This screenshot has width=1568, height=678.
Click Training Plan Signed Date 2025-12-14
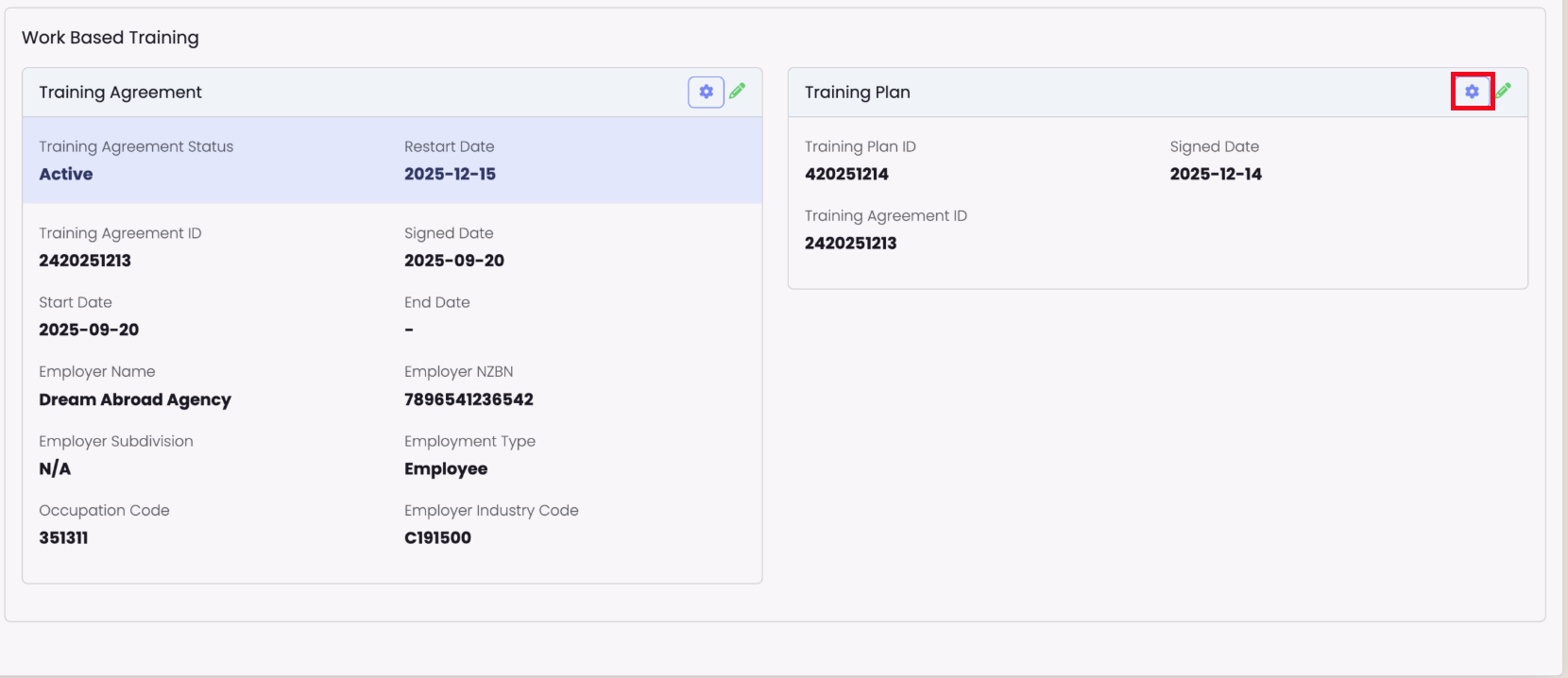1216,174
